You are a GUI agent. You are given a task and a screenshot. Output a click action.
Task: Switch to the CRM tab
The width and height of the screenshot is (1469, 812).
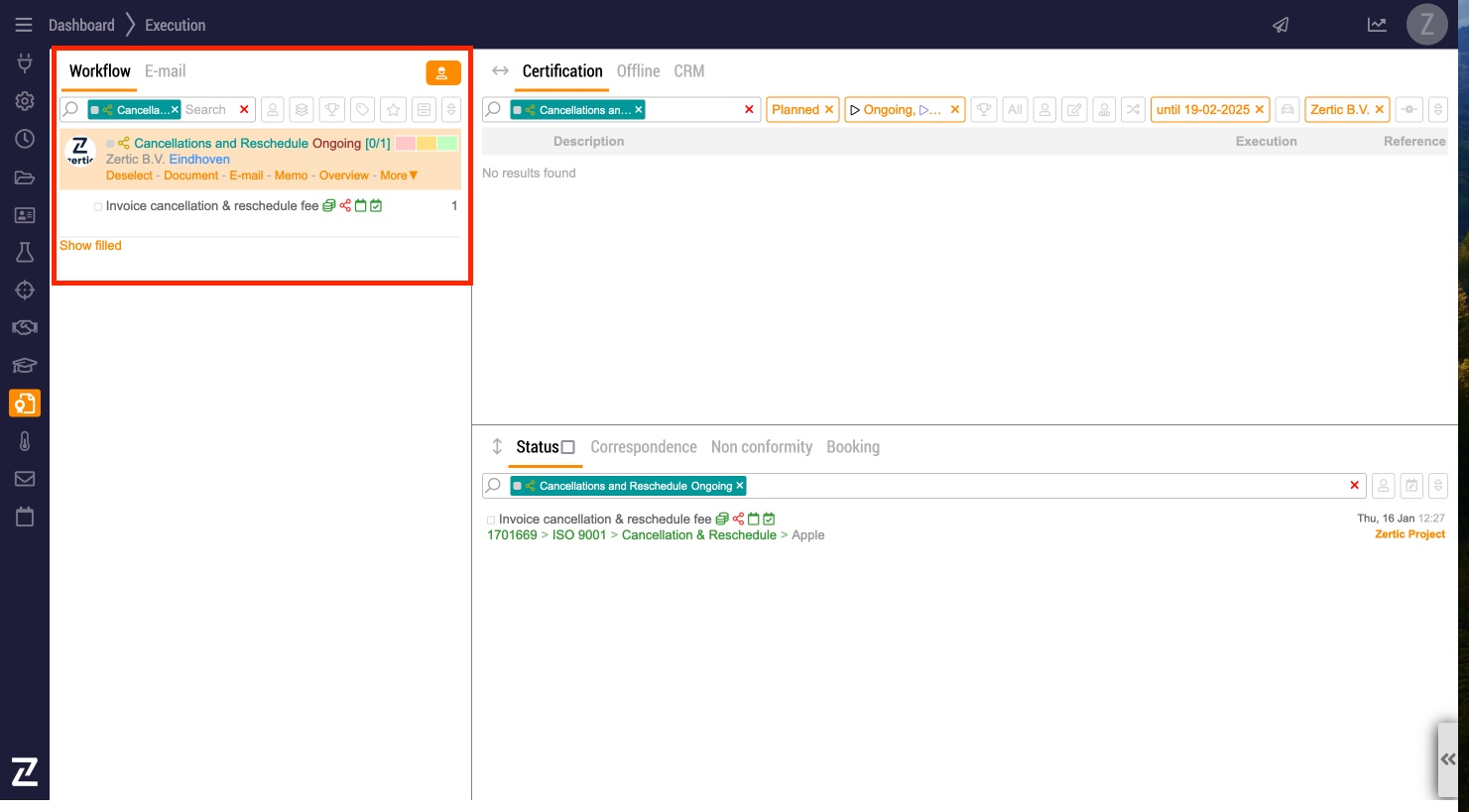pyautogui.click(x=688, y=71)
